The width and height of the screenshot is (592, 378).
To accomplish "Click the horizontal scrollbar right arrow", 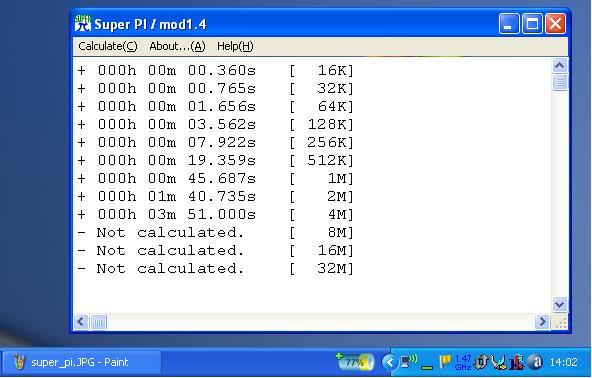I will point(542,322).
